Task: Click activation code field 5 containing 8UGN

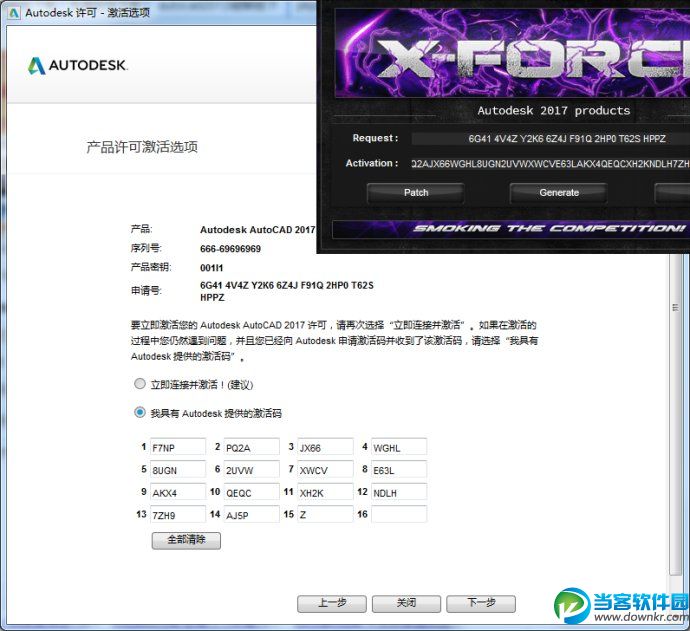Action: tap(178, 470)
